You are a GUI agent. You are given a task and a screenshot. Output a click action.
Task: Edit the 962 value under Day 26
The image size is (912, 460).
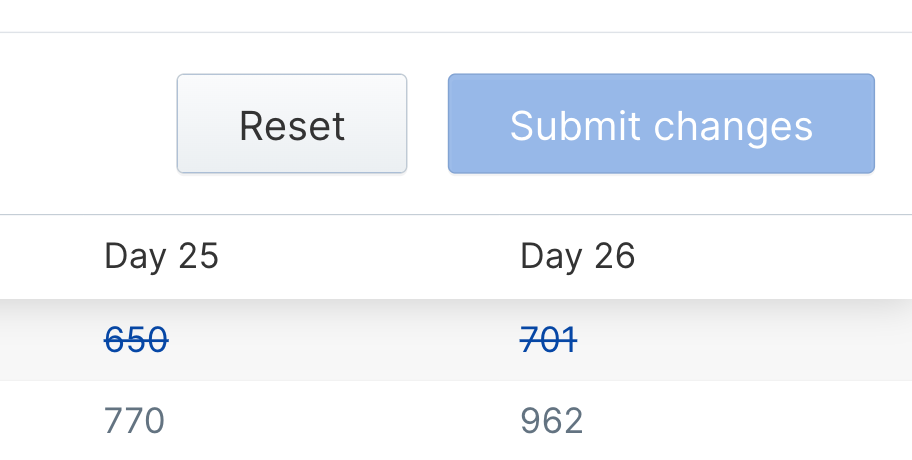pos(551,420)
